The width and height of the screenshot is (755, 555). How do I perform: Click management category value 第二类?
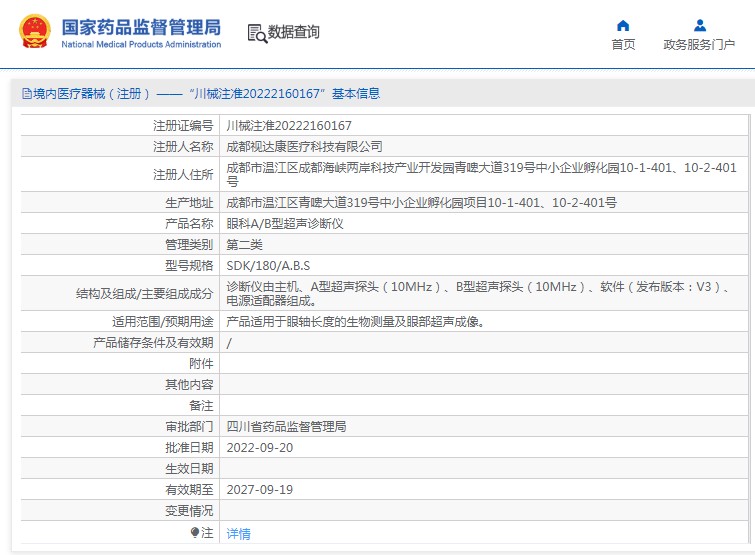click(x=244, y=245)
